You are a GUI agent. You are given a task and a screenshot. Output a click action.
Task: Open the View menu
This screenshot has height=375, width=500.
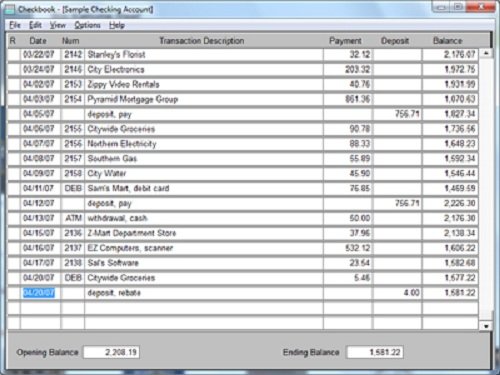coord(58,25)
